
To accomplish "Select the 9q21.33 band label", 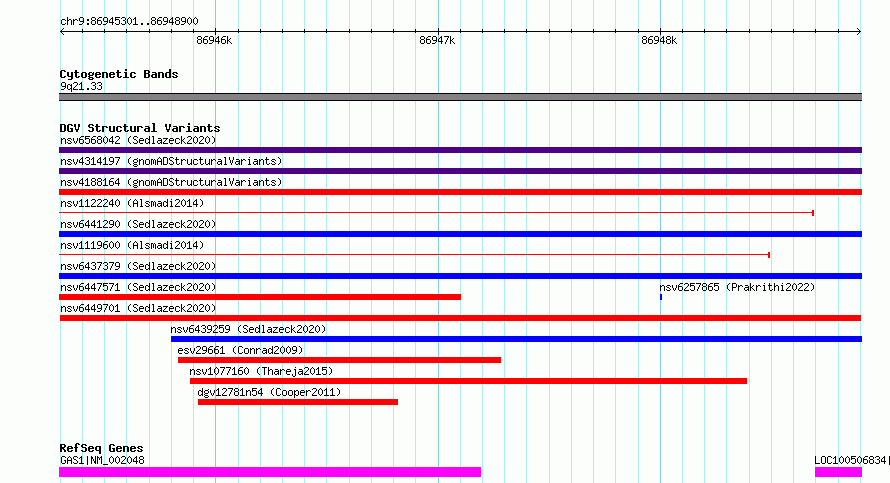I will [x=81, y=86].
